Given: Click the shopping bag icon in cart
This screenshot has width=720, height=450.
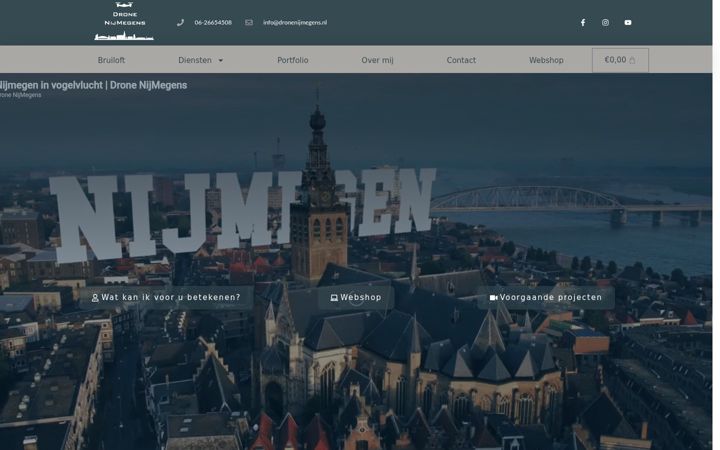Looking at the screenshot, I should [632, 60].
